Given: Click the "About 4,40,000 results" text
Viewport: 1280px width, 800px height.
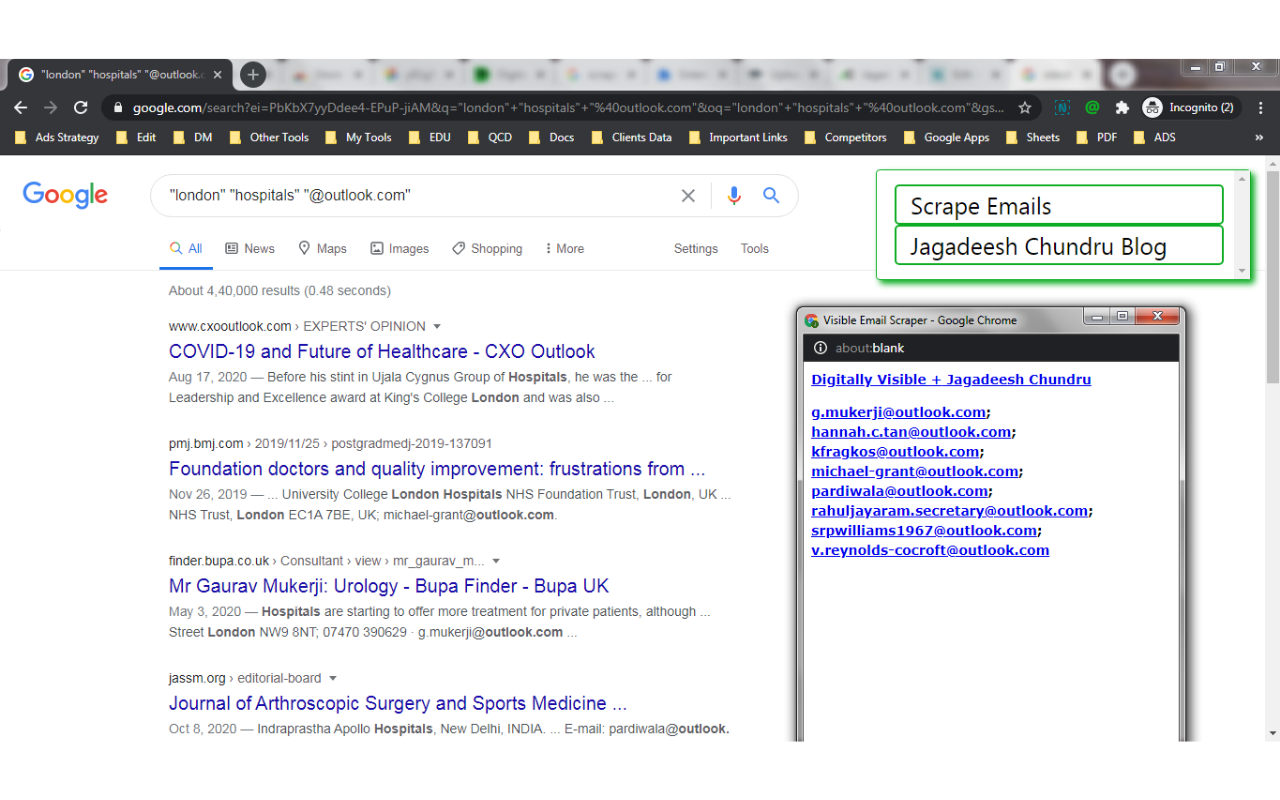Looking at the screenshot, I should tap(279, 291).
